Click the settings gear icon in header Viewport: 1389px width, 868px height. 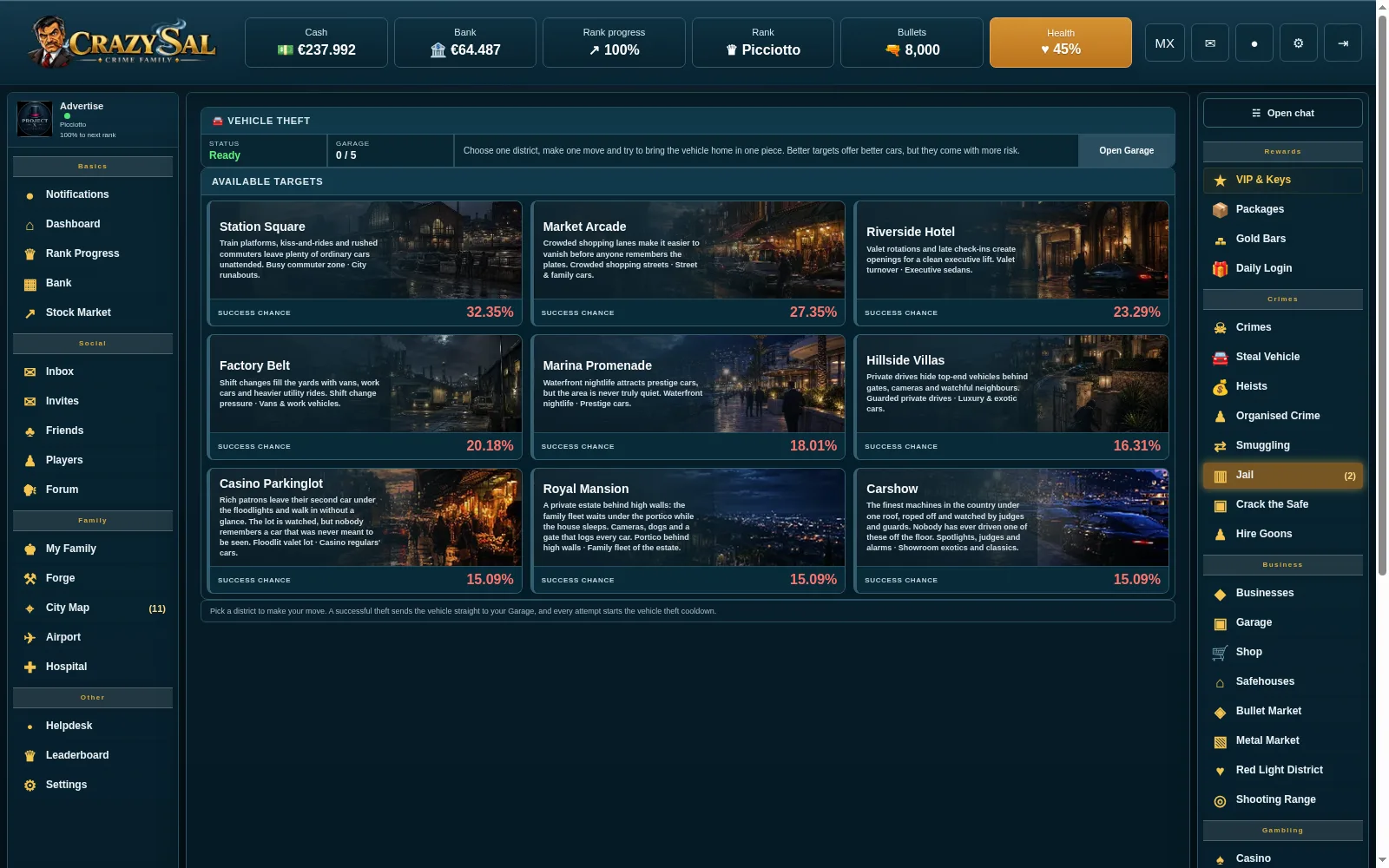[1298, 43]
